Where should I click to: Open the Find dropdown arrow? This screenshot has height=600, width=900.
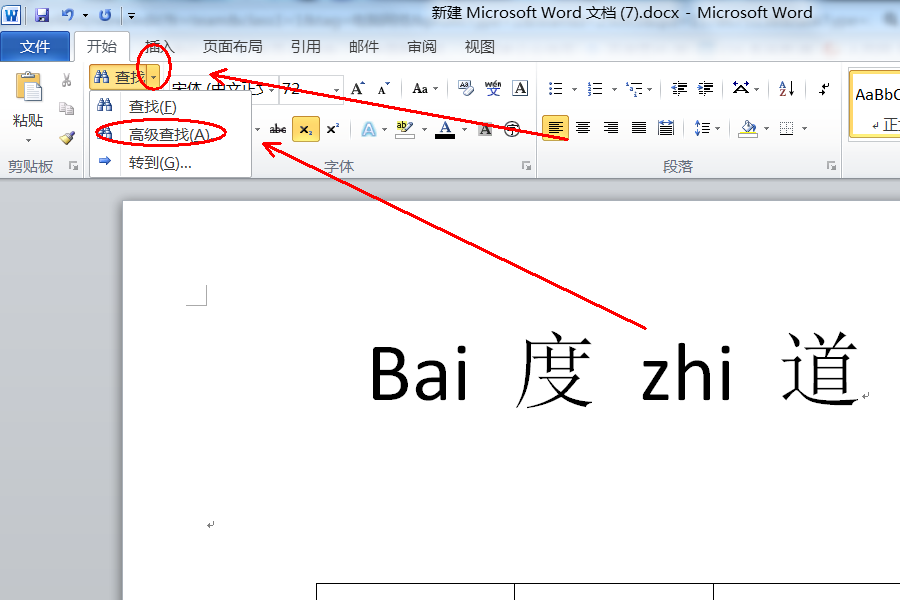(x=154, y=77)
